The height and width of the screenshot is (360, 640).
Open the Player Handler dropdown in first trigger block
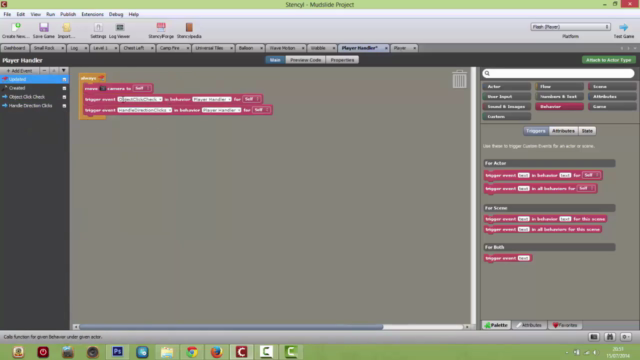coord(212,99)
